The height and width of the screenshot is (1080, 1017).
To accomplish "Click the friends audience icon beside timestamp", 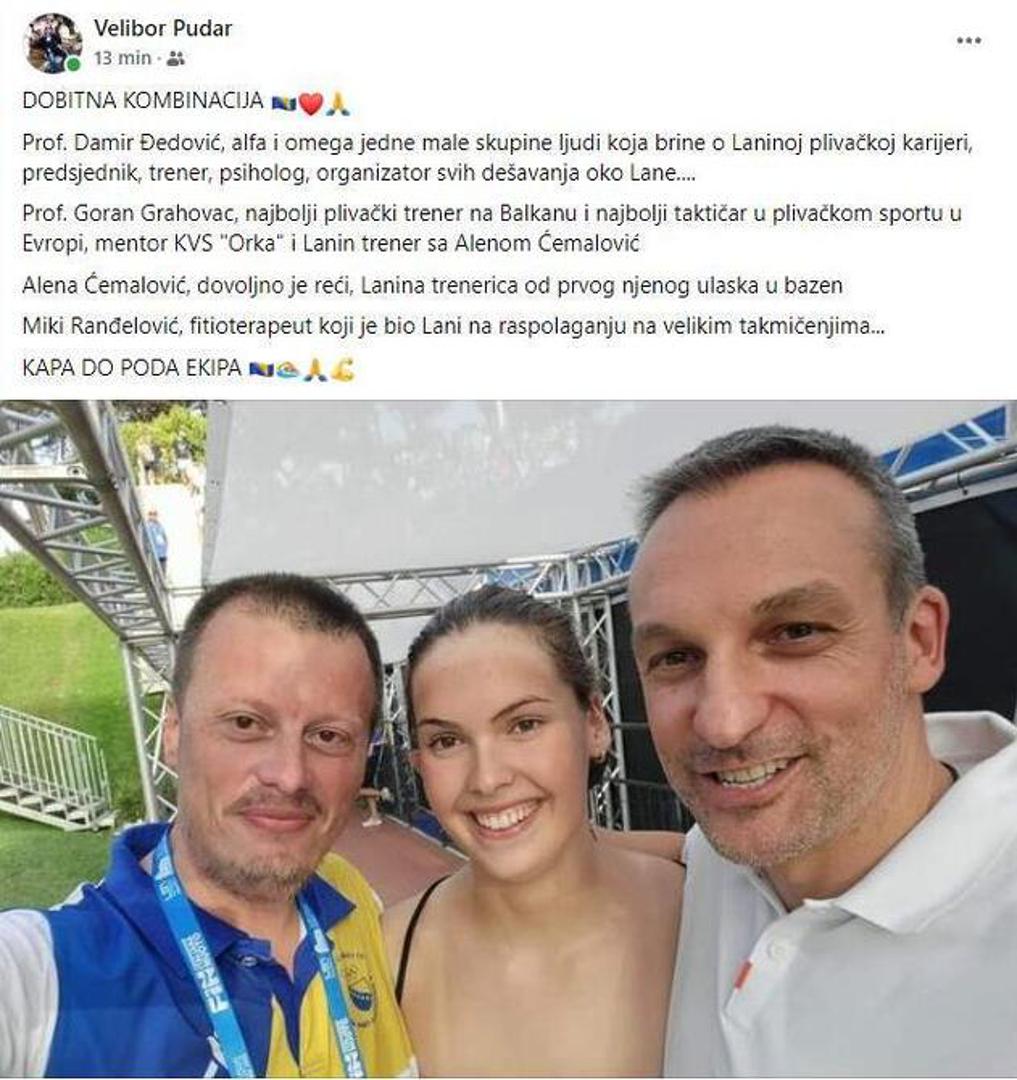I will (x=176, y=59).
